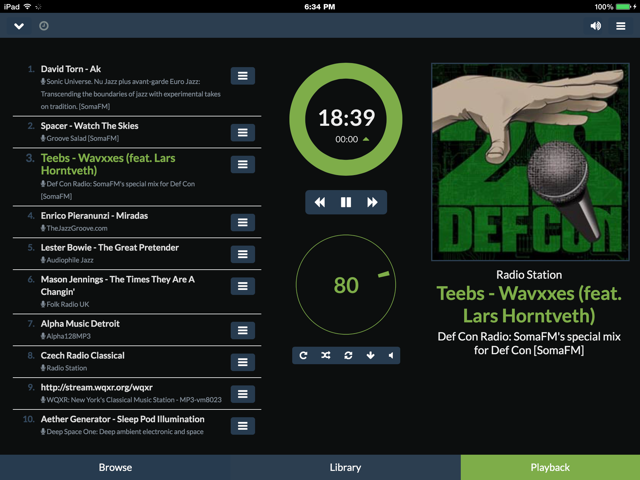This screenshot has width=640, height=480.
Task: Select Czech Radio Classical station
Action: tap(82, 356)
